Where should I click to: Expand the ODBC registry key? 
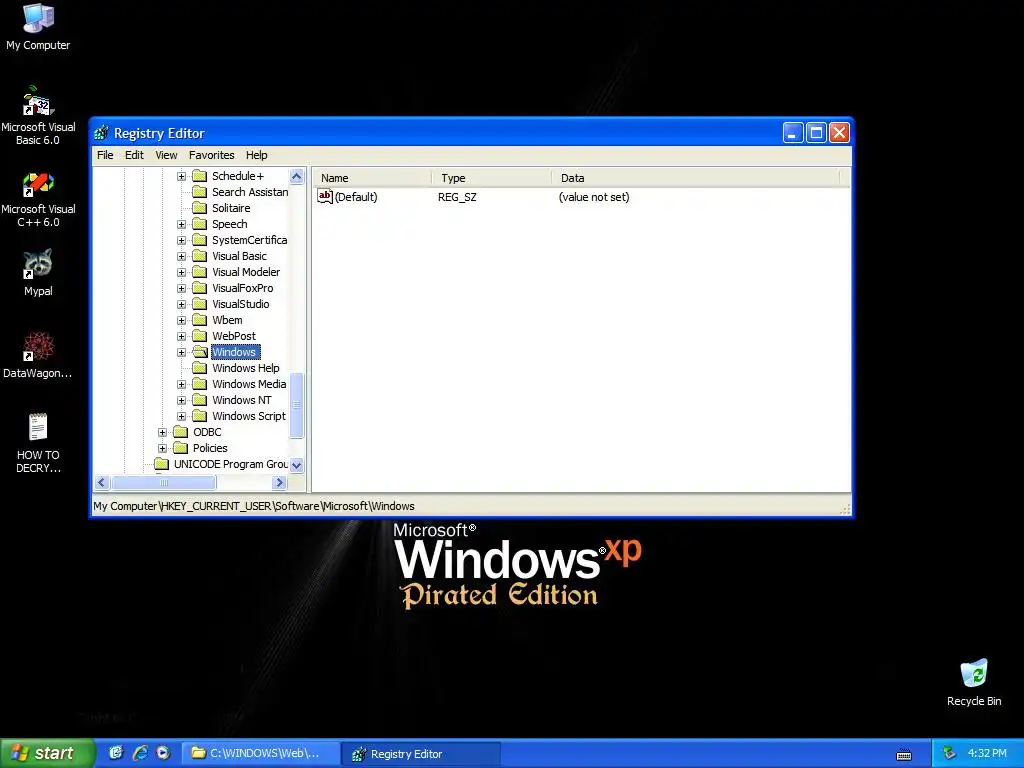[163, 432]
